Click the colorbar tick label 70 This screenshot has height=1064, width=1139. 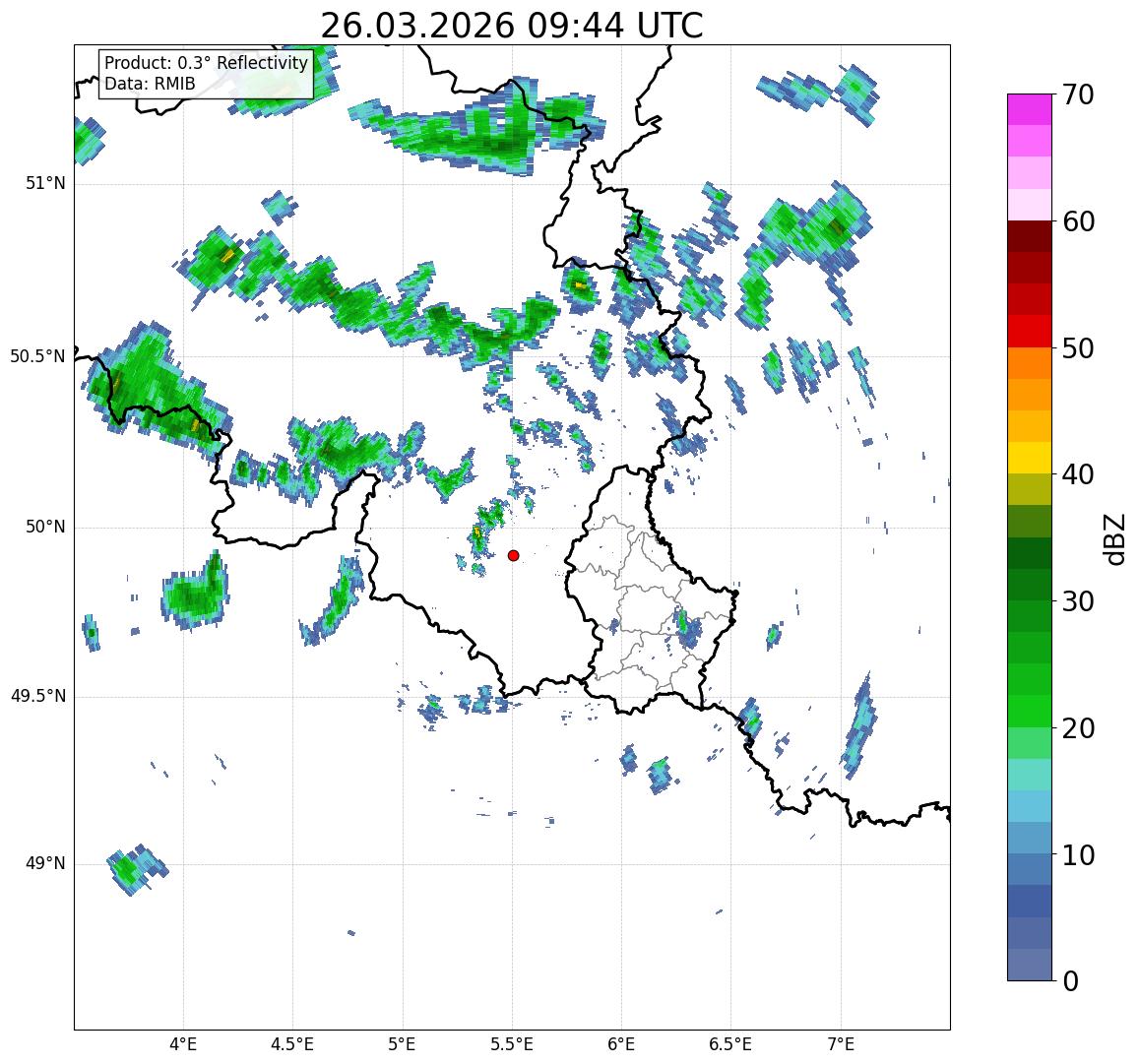coord(1078,94)
